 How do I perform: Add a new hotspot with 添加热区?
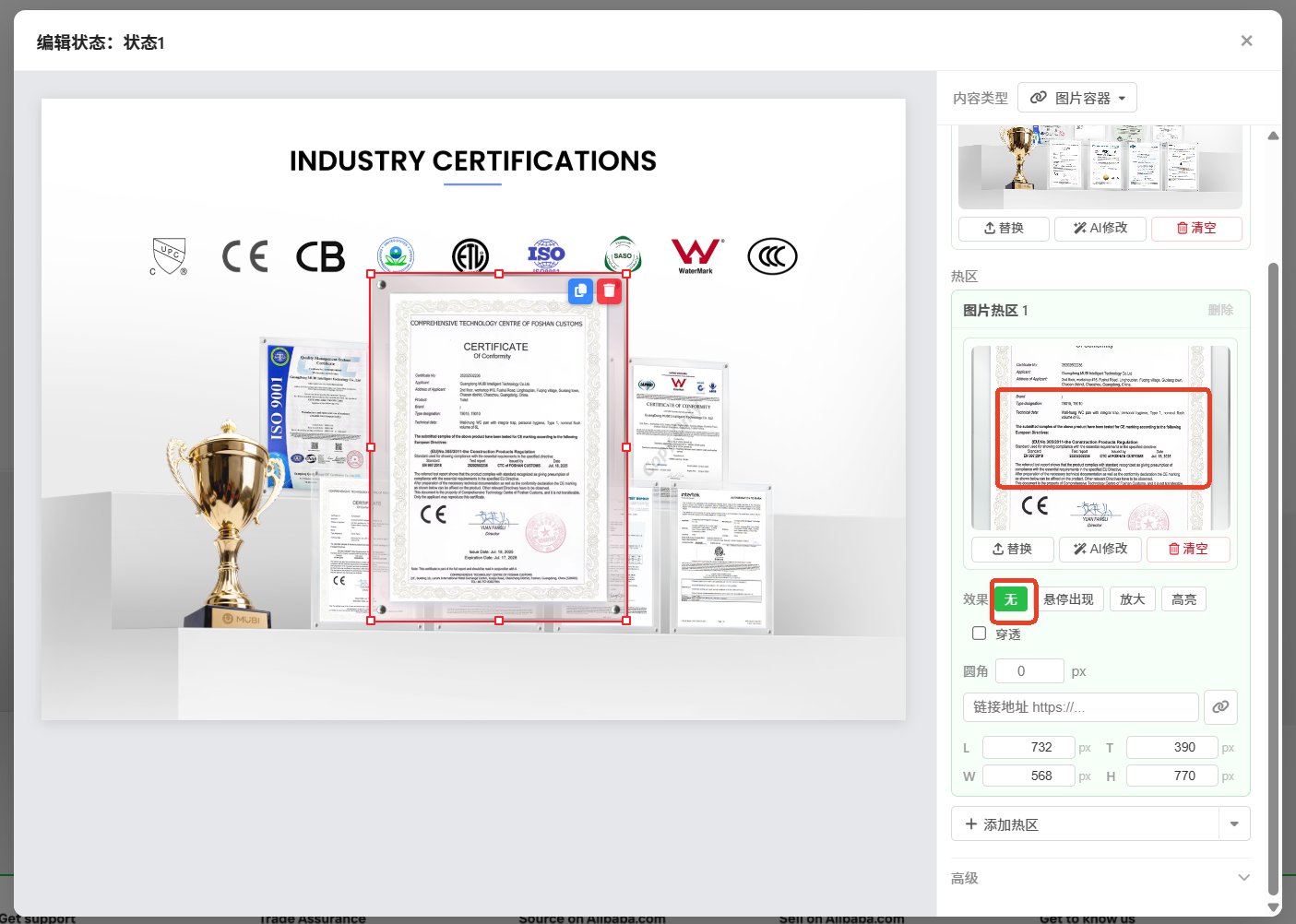(1085, 824)
